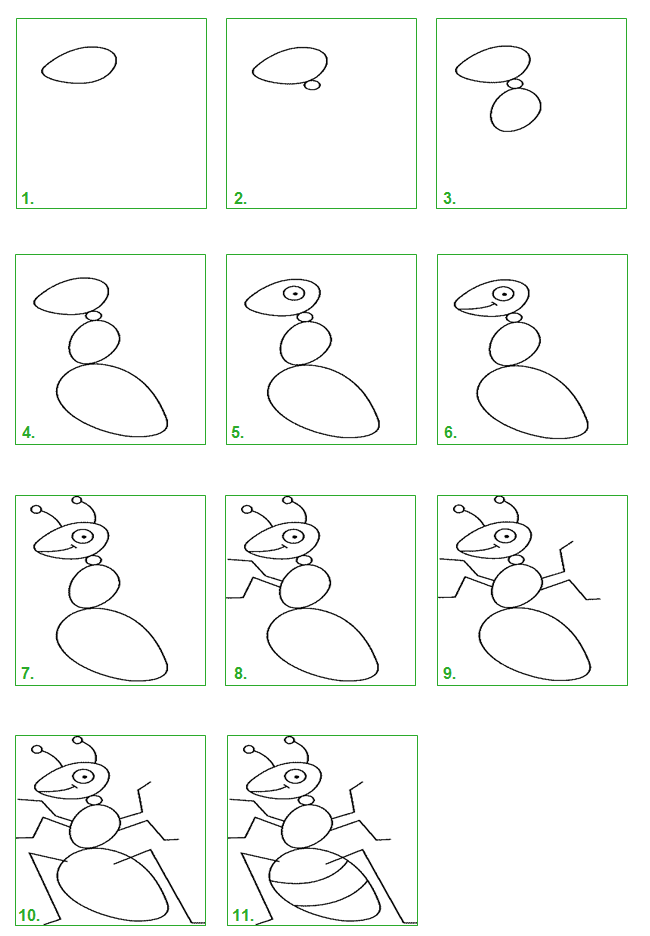Click the step 1 head outline panel
The image size is (650, 936).
point(112,113)
